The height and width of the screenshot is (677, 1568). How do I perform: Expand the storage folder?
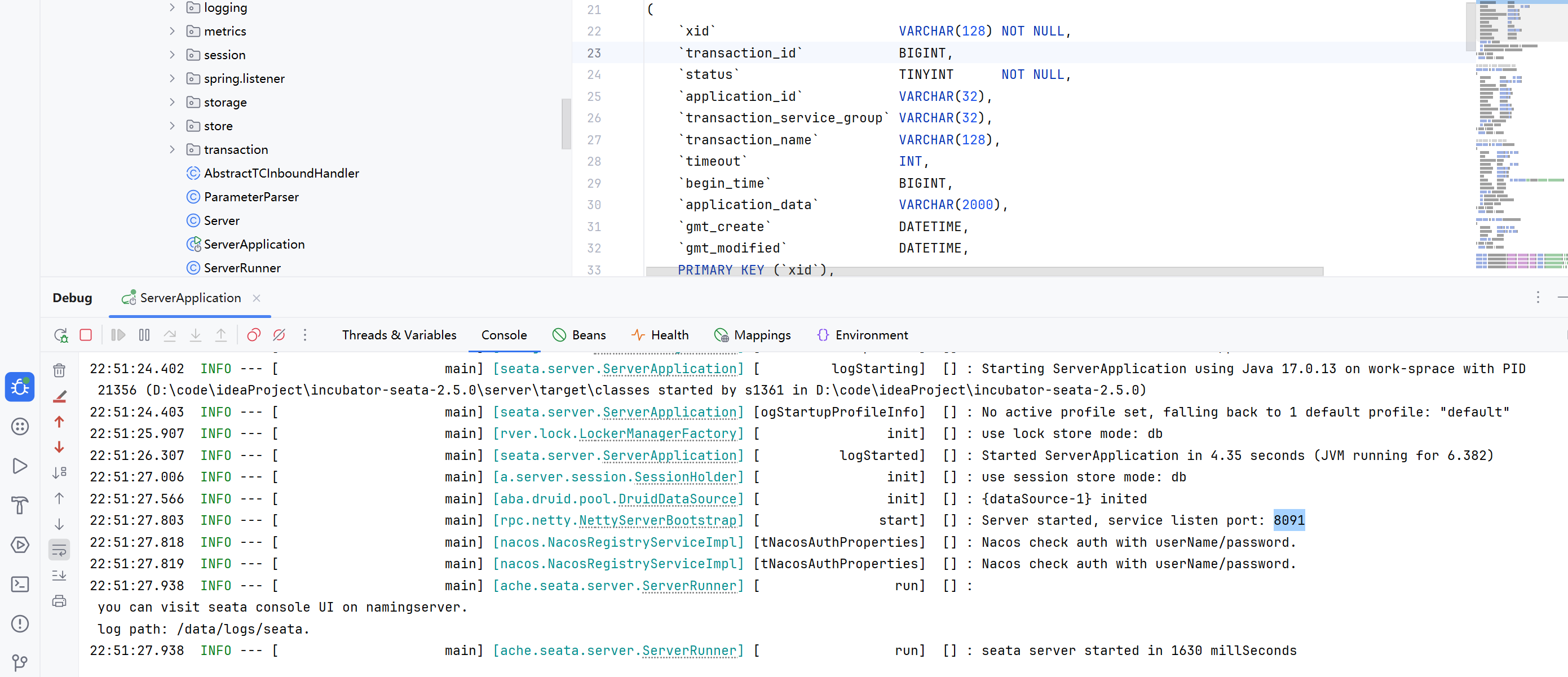[x=173, y=102]
